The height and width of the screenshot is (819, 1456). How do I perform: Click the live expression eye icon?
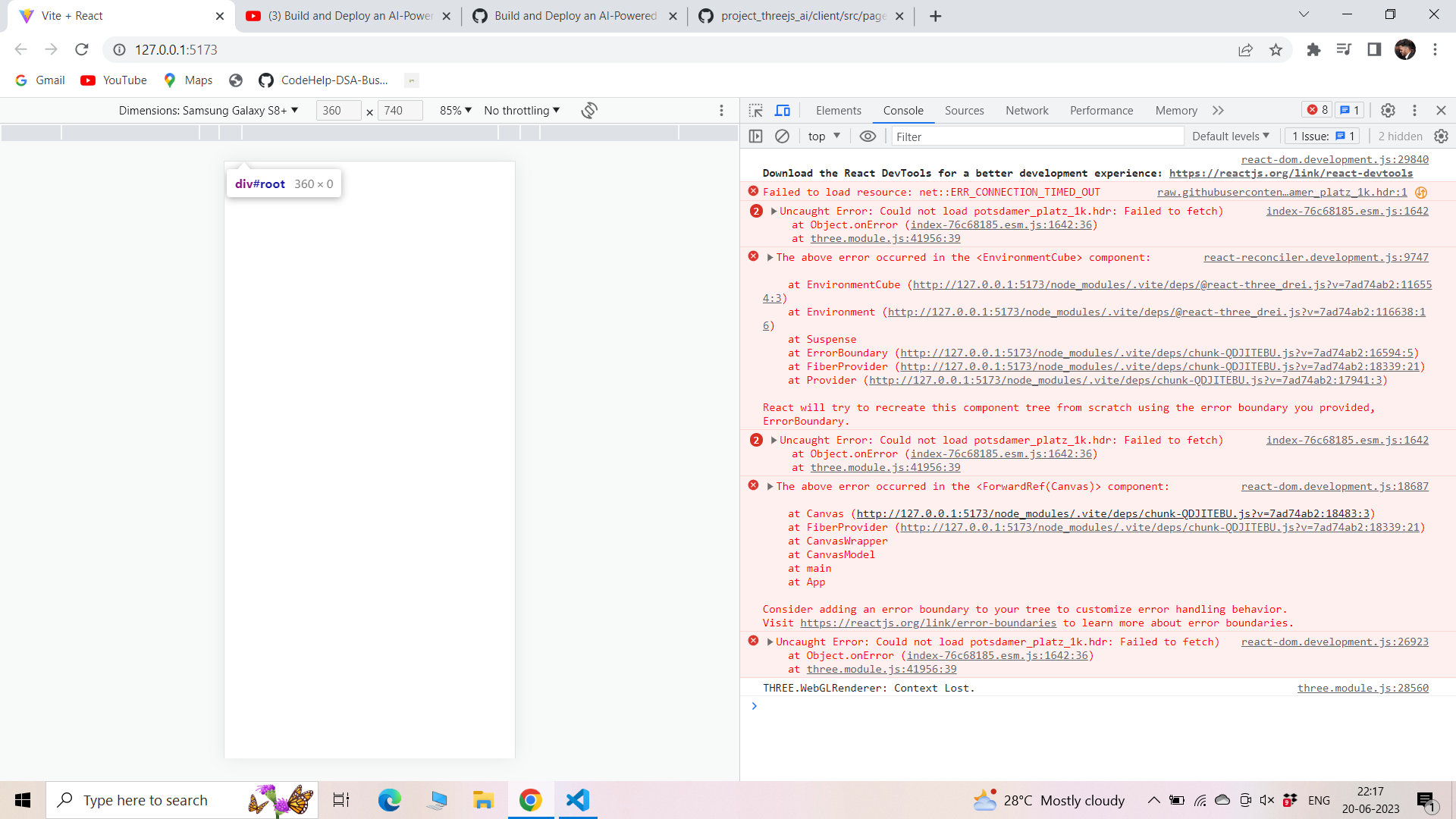(x=868, y=136)
